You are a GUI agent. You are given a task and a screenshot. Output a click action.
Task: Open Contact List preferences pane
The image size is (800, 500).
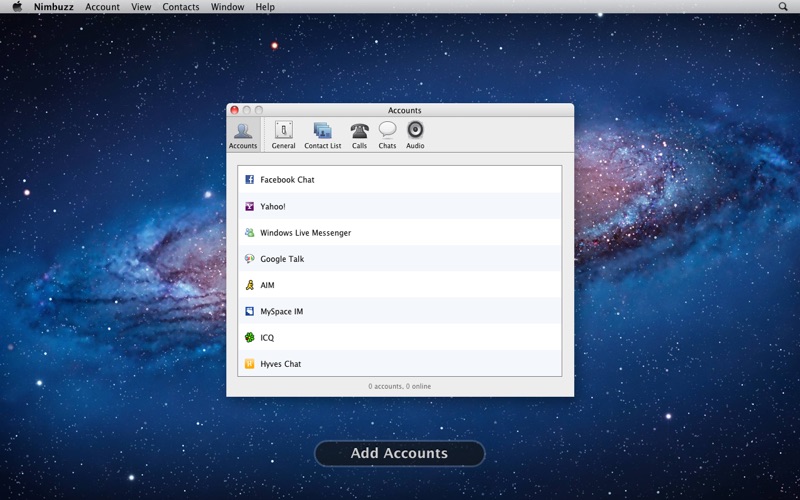coord(322,131)
